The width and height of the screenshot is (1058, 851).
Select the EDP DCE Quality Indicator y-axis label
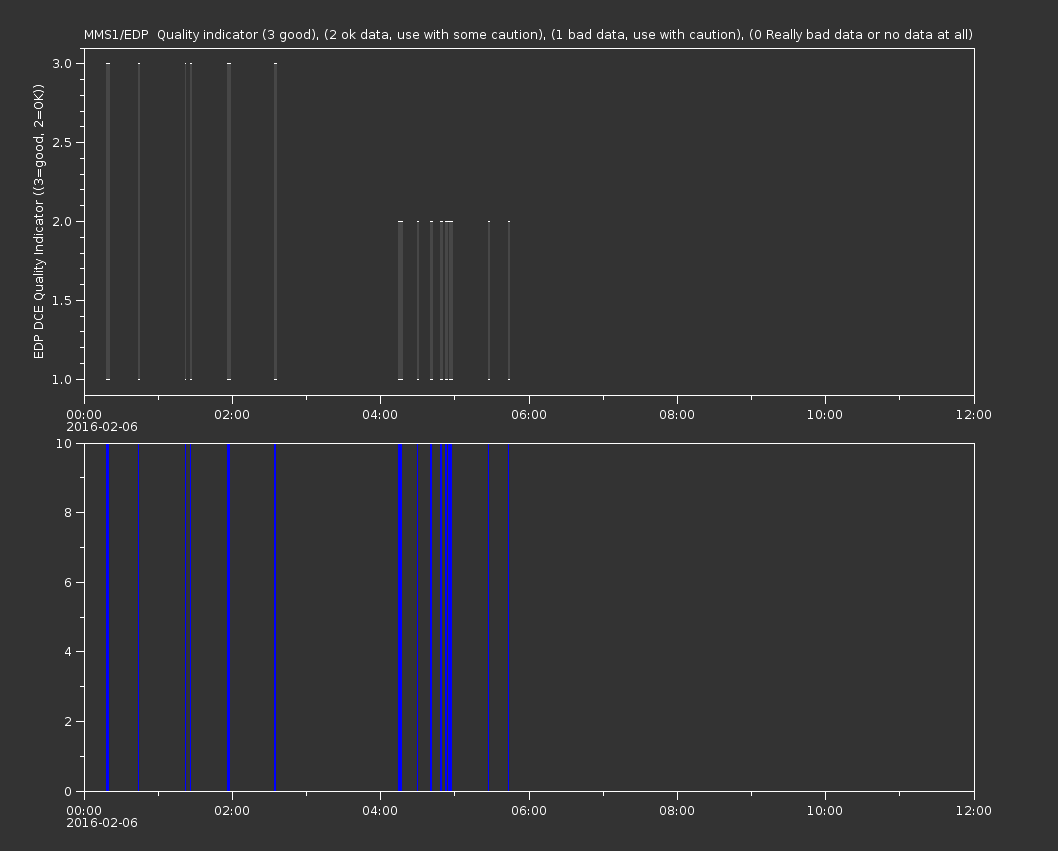pyautogui.click(x=39, y=221)
